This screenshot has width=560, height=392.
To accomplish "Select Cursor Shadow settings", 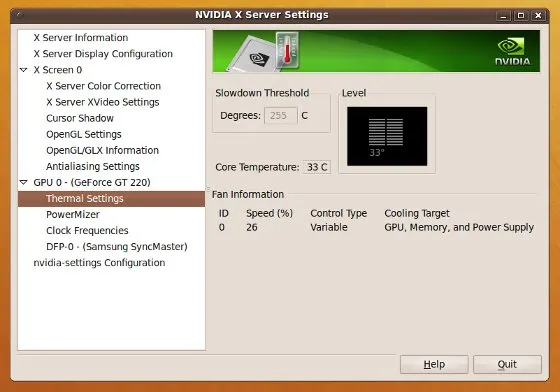I will coord(80,118).
